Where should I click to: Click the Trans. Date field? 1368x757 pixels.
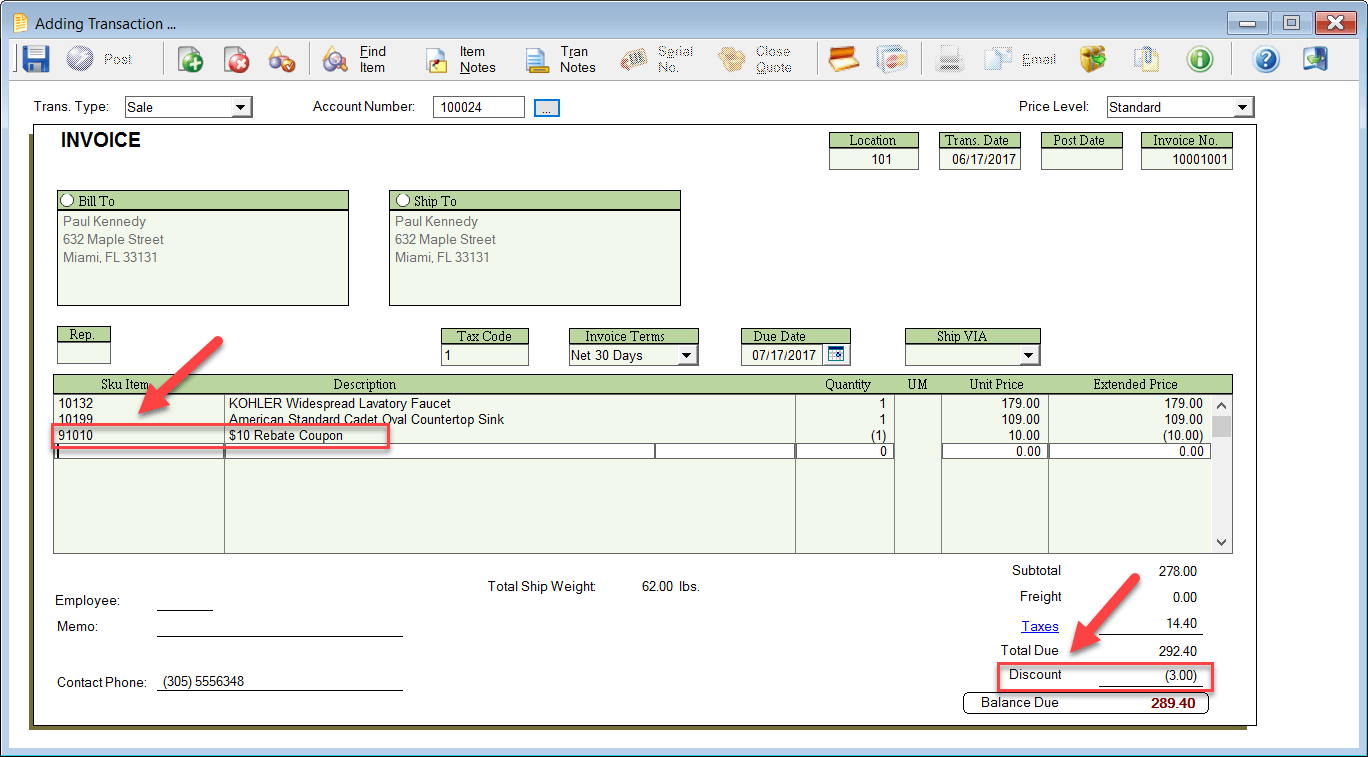(x=980, y=159)
